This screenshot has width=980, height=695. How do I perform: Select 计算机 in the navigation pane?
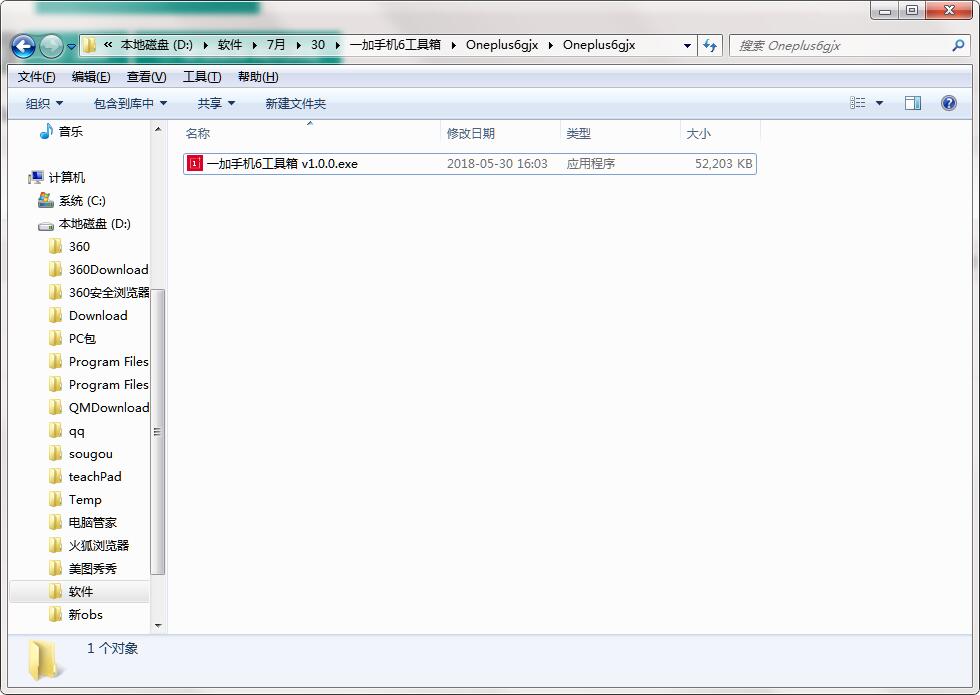click(56, 178)
